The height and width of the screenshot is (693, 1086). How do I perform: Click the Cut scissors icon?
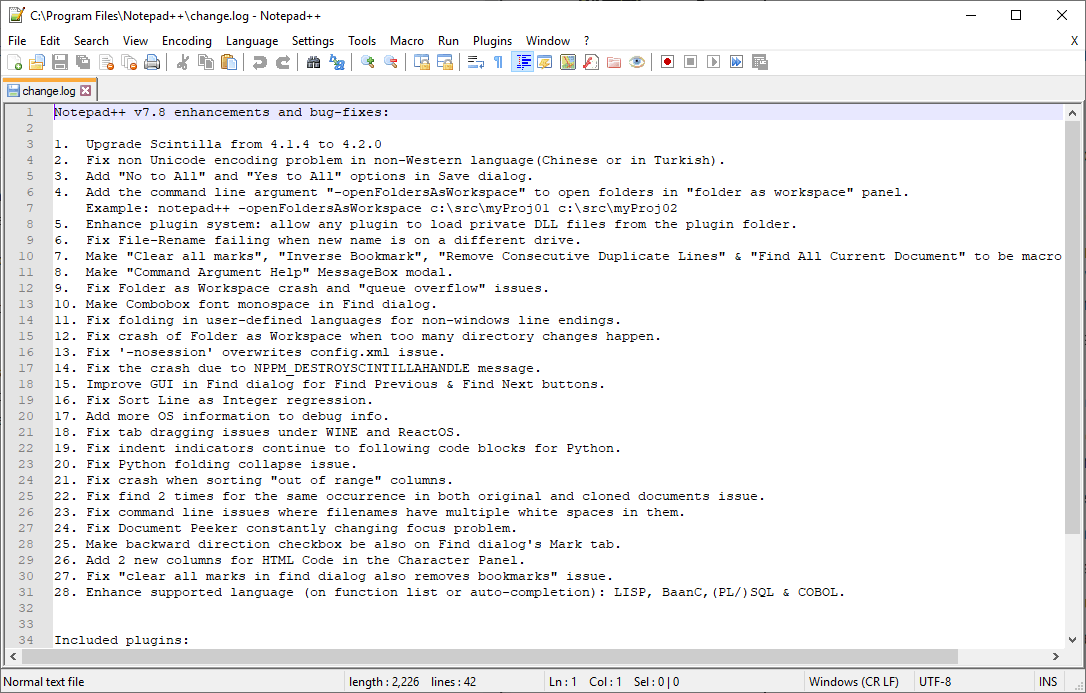(x=183, y=62)
